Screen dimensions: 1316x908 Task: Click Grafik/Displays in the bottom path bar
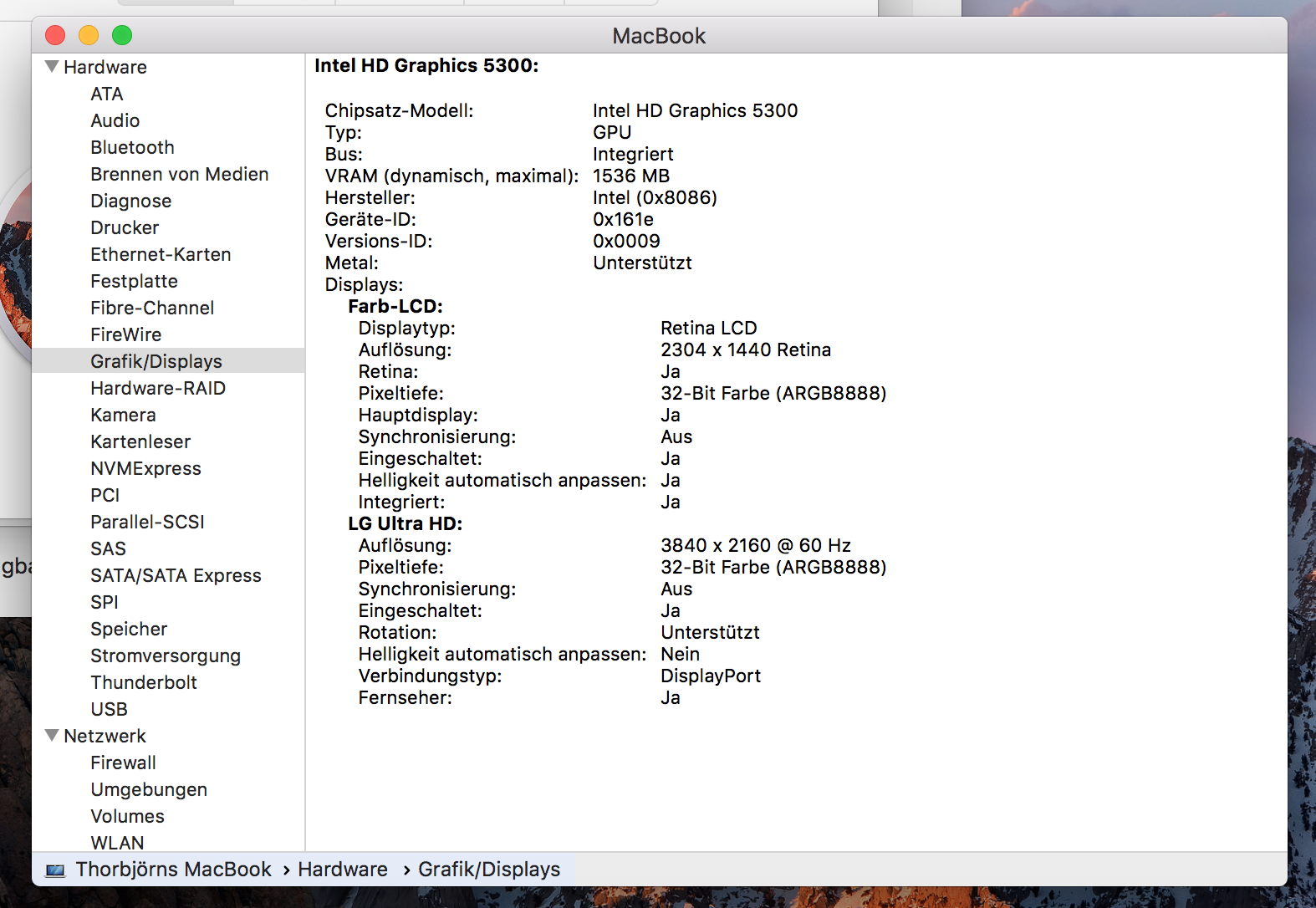489,870
